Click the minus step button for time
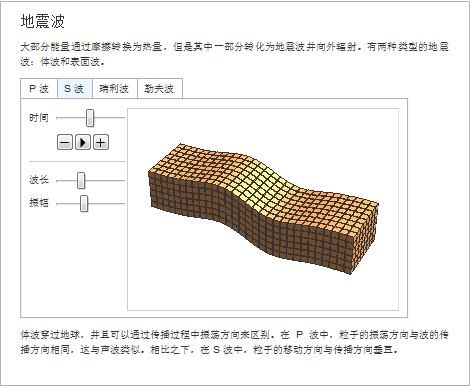Viewport: 470px width, 387px height. click(65, 143)
